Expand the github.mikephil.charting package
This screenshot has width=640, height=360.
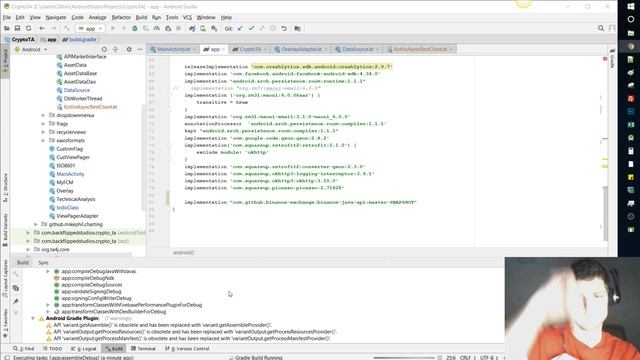point(36,224)
